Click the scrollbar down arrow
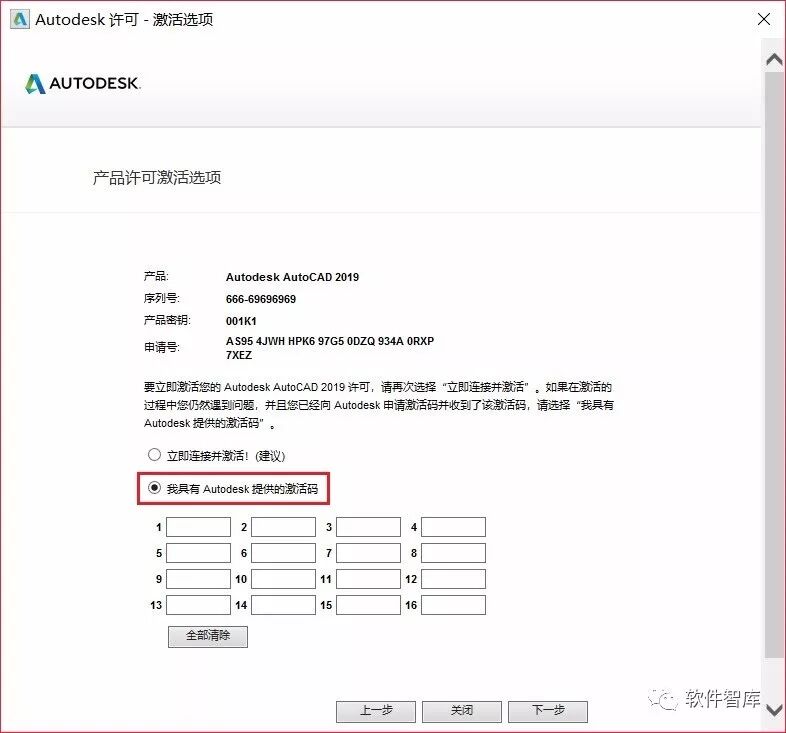The width and height of the screenshot is (786, 733). 774,710
